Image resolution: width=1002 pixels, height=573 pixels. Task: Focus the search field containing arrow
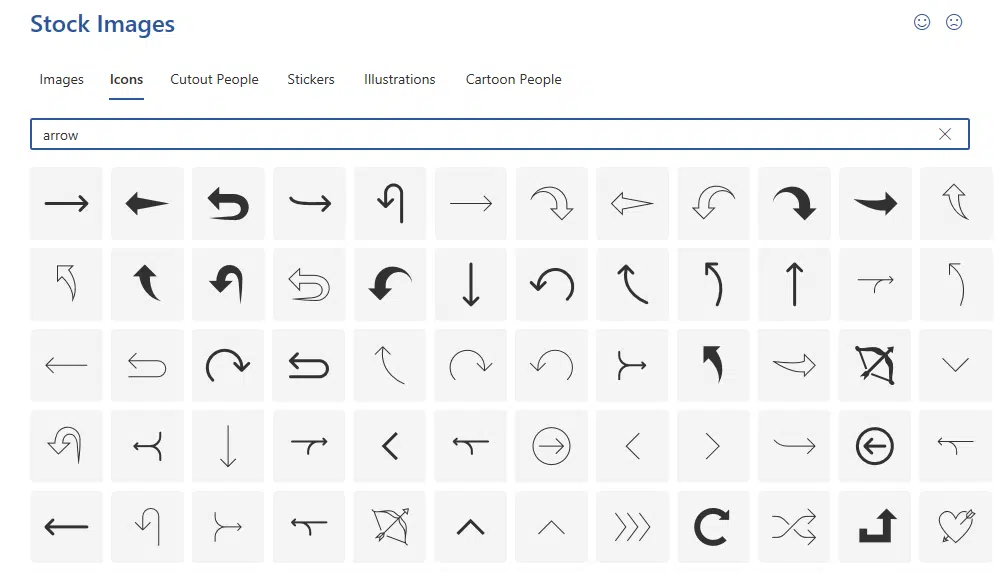500,134
